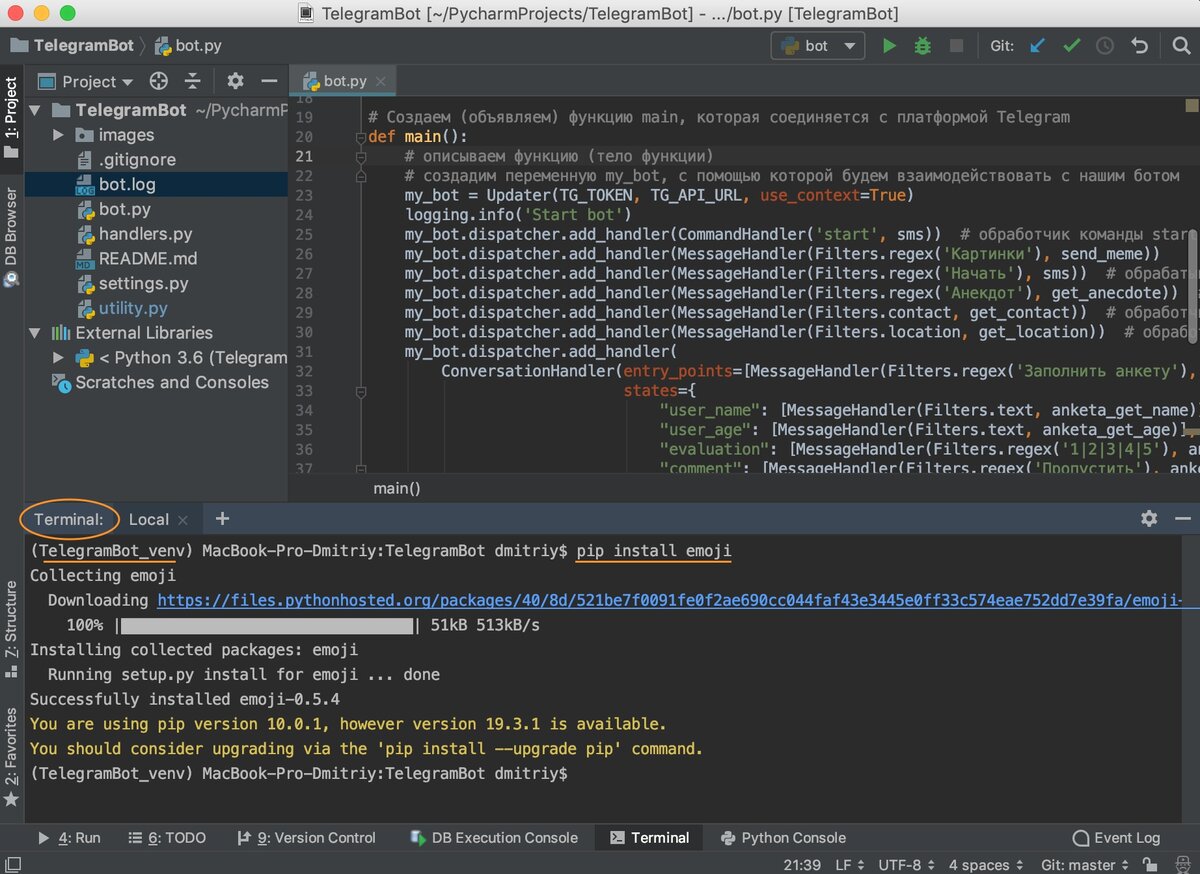Expand the Python 3.6 library node
This screenshot has width=1200, height=874.
(58, 358)
